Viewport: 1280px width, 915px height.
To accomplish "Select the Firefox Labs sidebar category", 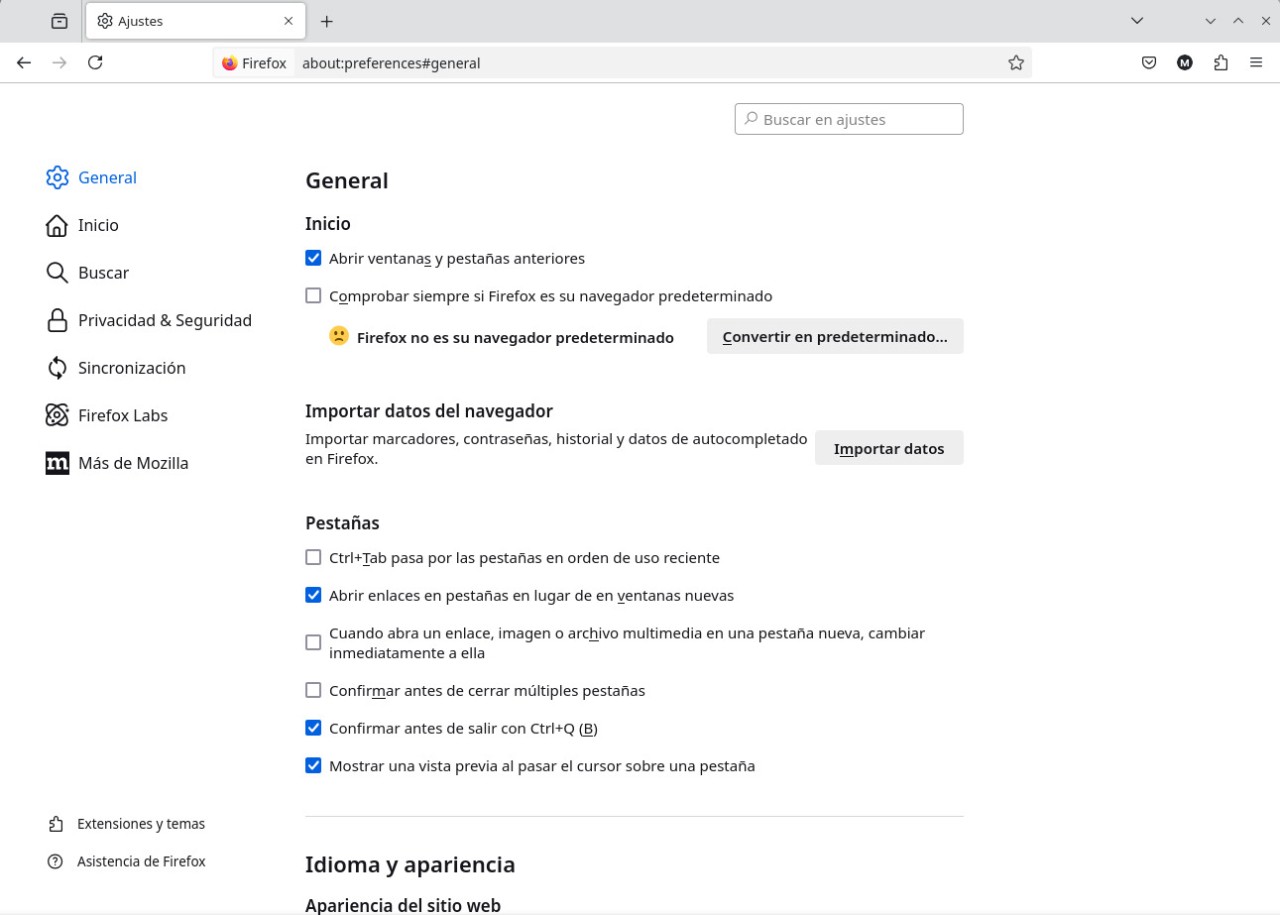I will tap(122, 415).
